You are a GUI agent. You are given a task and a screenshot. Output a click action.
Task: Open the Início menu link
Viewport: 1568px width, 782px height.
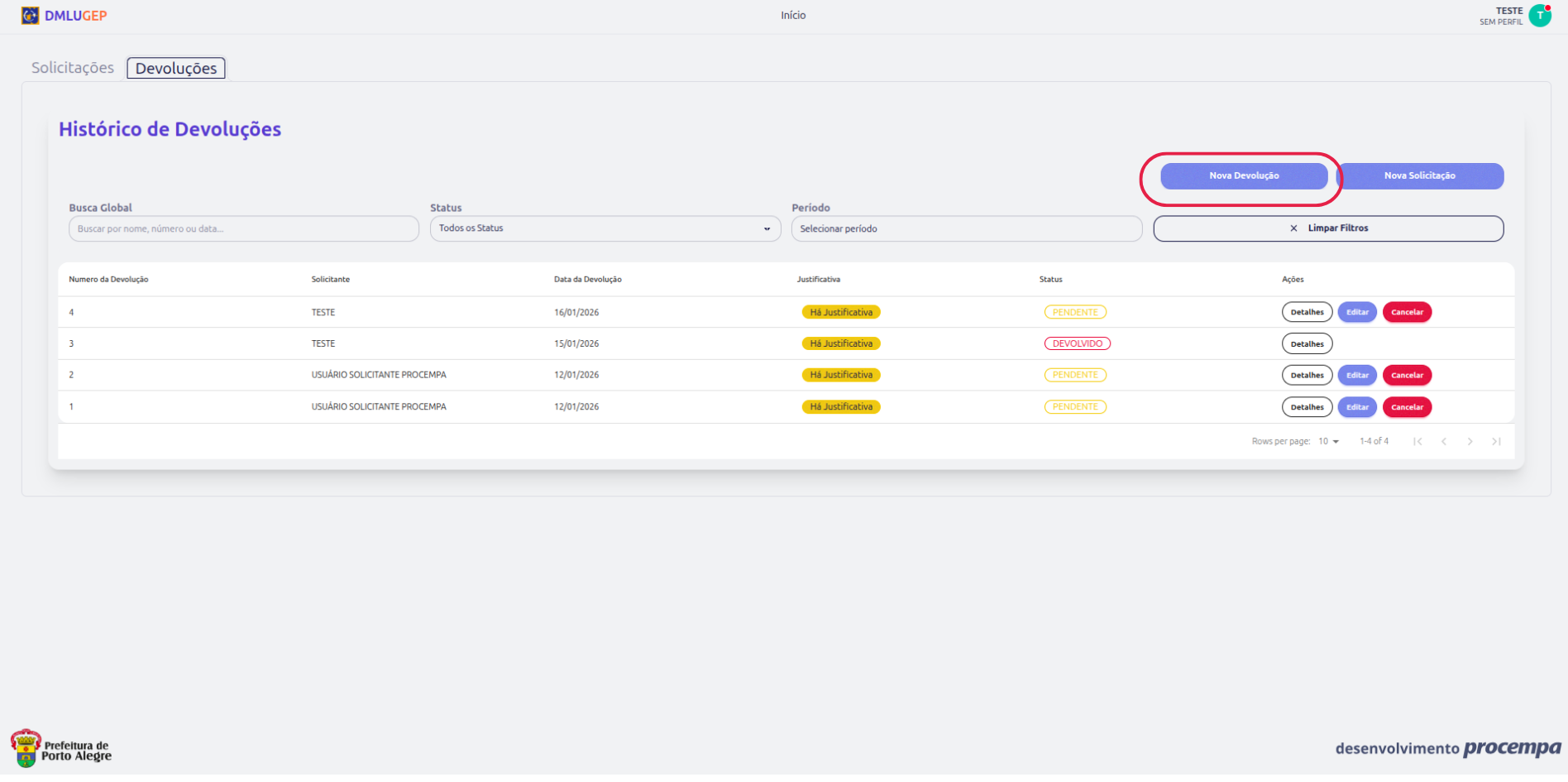[792, 16]
